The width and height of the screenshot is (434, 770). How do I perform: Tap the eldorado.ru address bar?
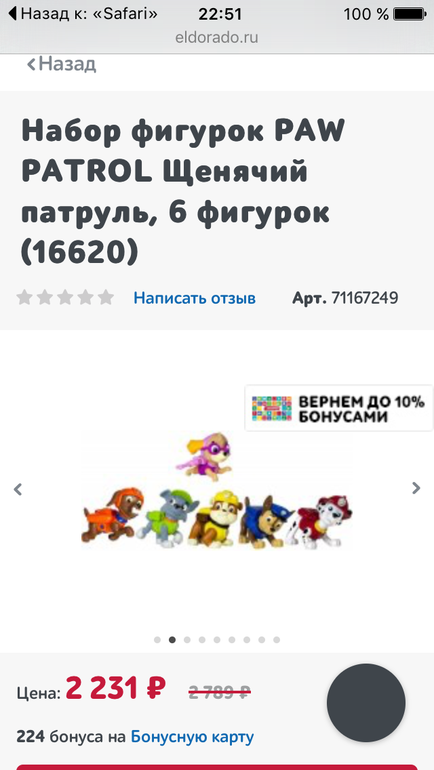pos(217,38)
